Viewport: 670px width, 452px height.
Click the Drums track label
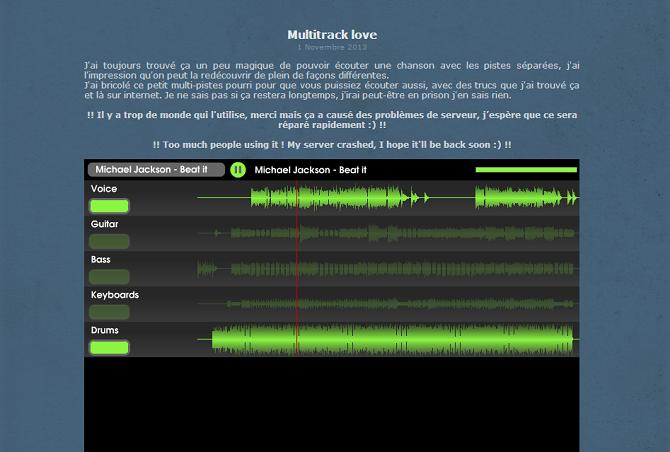point(105,330)
